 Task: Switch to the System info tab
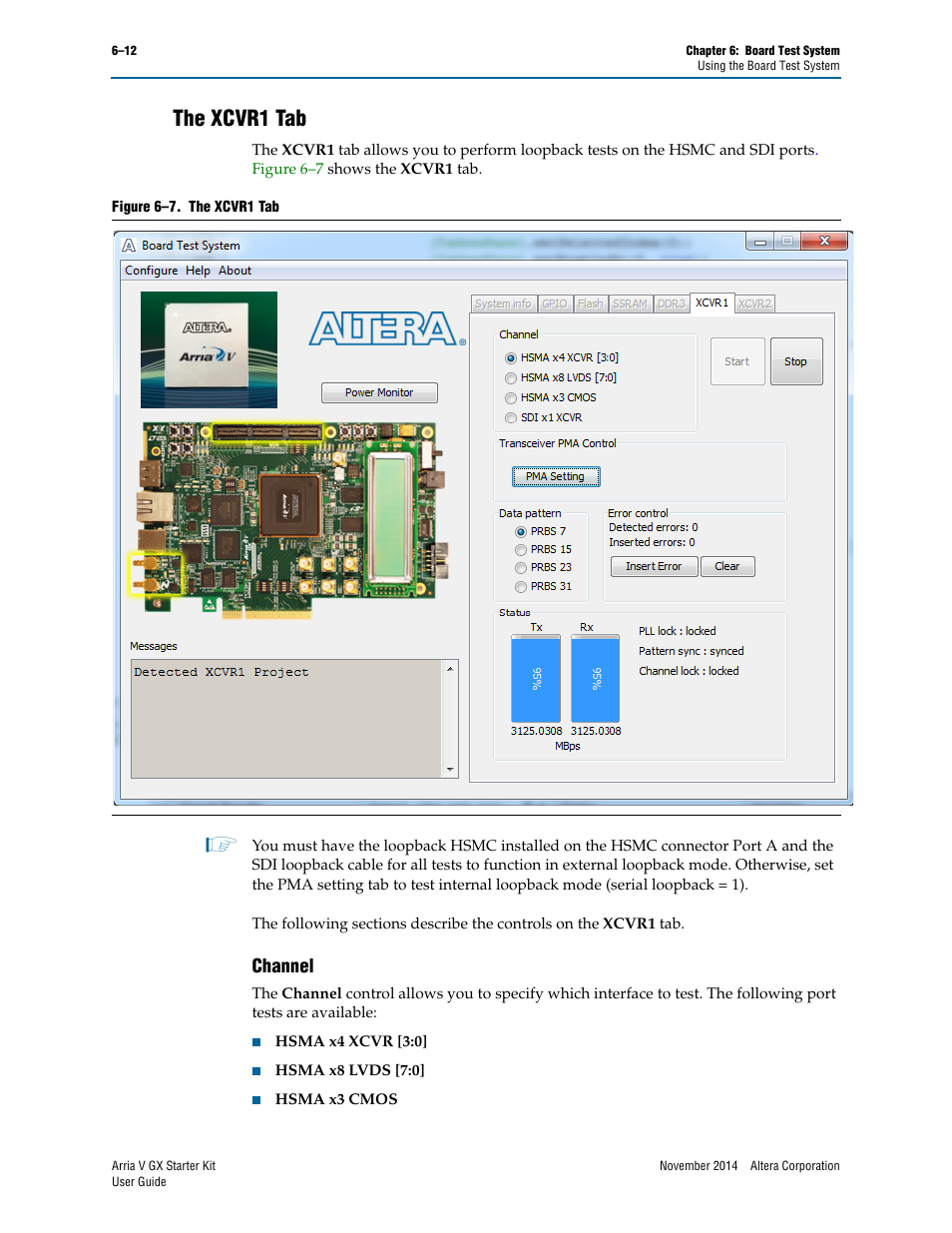pyautogui.click(x=503, y=304)
